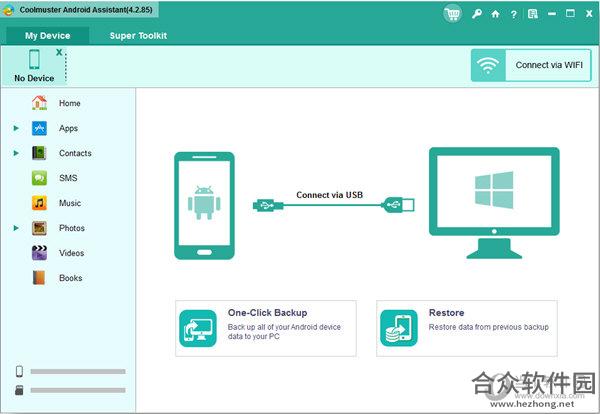
Task: Select Home in the sidebar
Action: 70,103
